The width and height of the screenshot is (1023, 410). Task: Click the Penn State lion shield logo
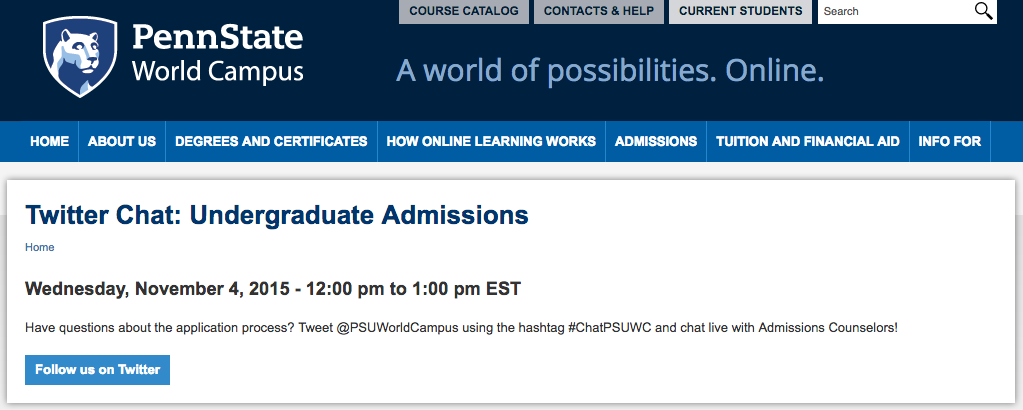tap(80, 57)
